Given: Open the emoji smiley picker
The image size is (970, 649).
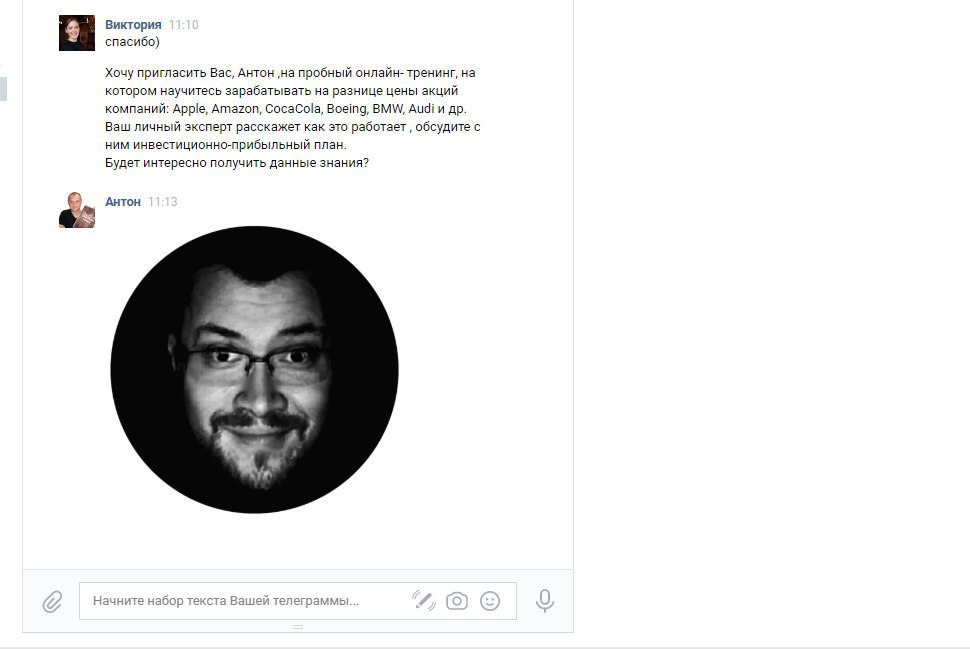Looking at the screenshot, I should pyautogui.click(x=490, y=601).
